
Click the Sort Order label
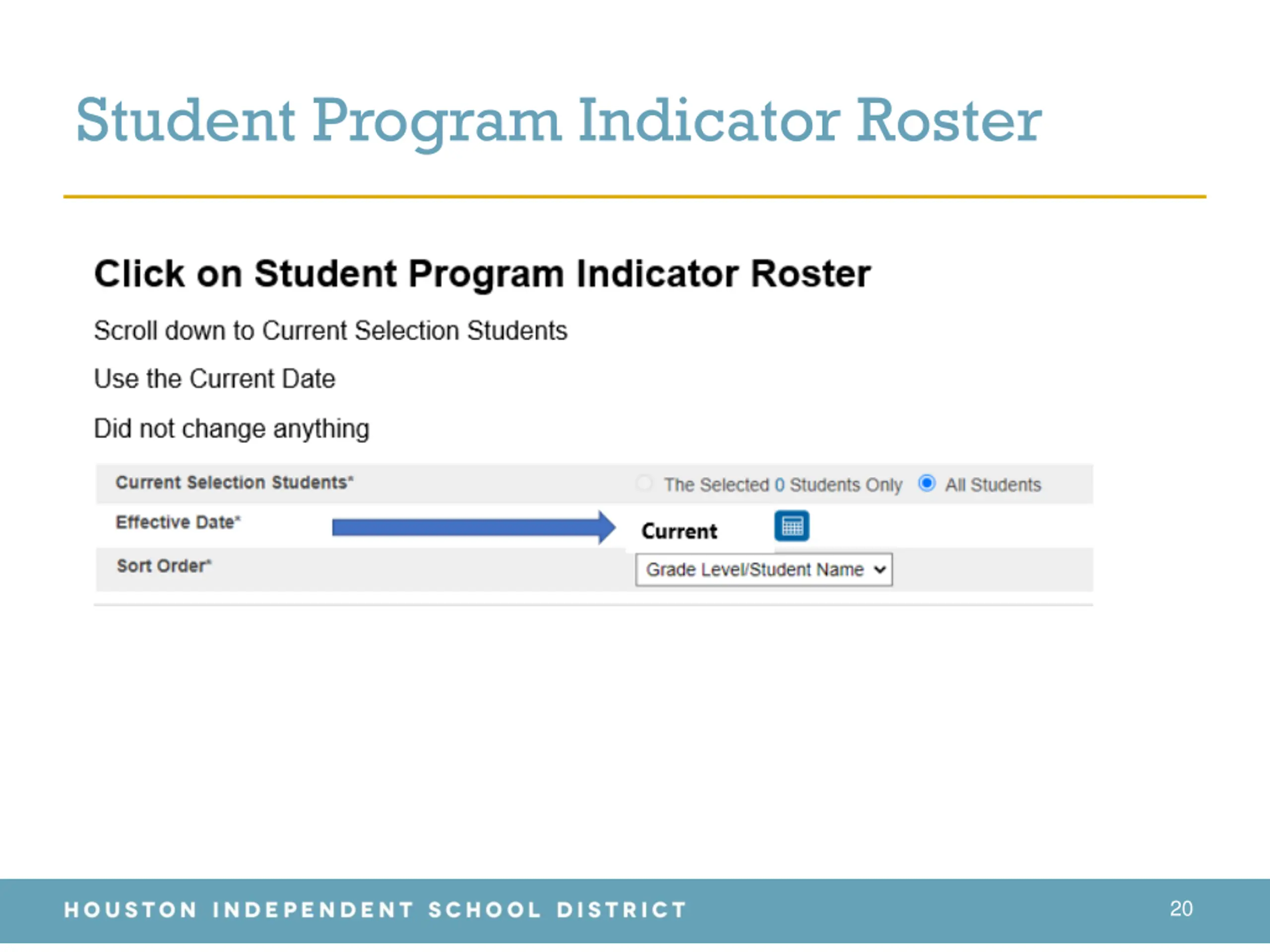164,566
